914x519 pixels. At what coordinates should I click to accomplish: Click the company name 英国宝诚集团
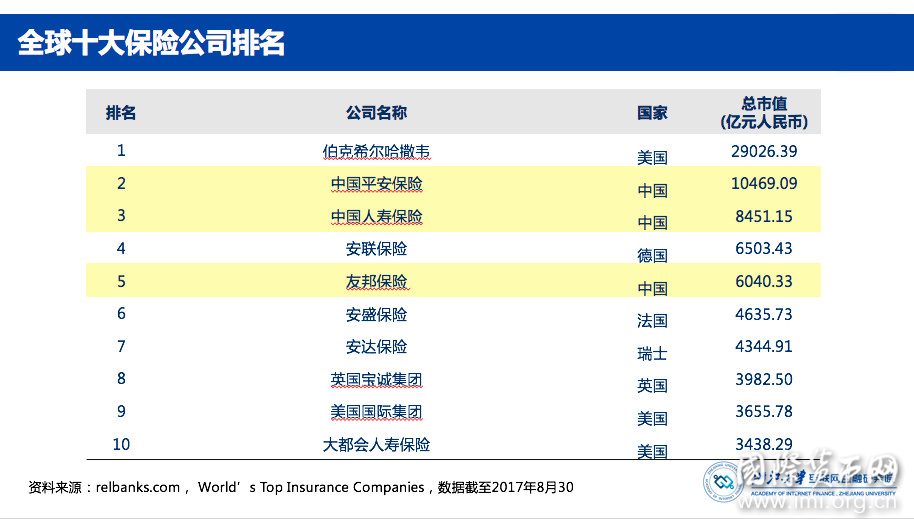coord(376,380)
